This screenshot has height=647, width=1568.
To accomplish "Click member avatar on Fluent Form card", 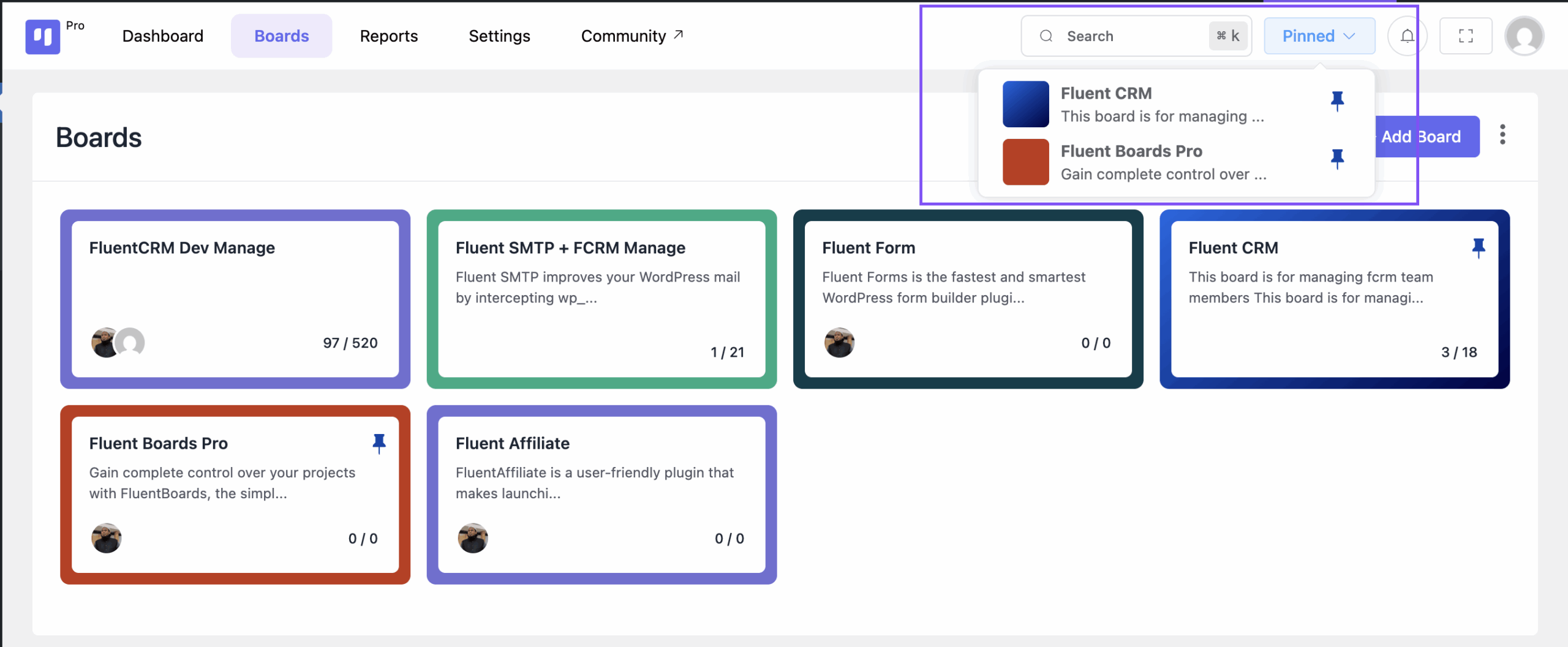I will point(839,342).
